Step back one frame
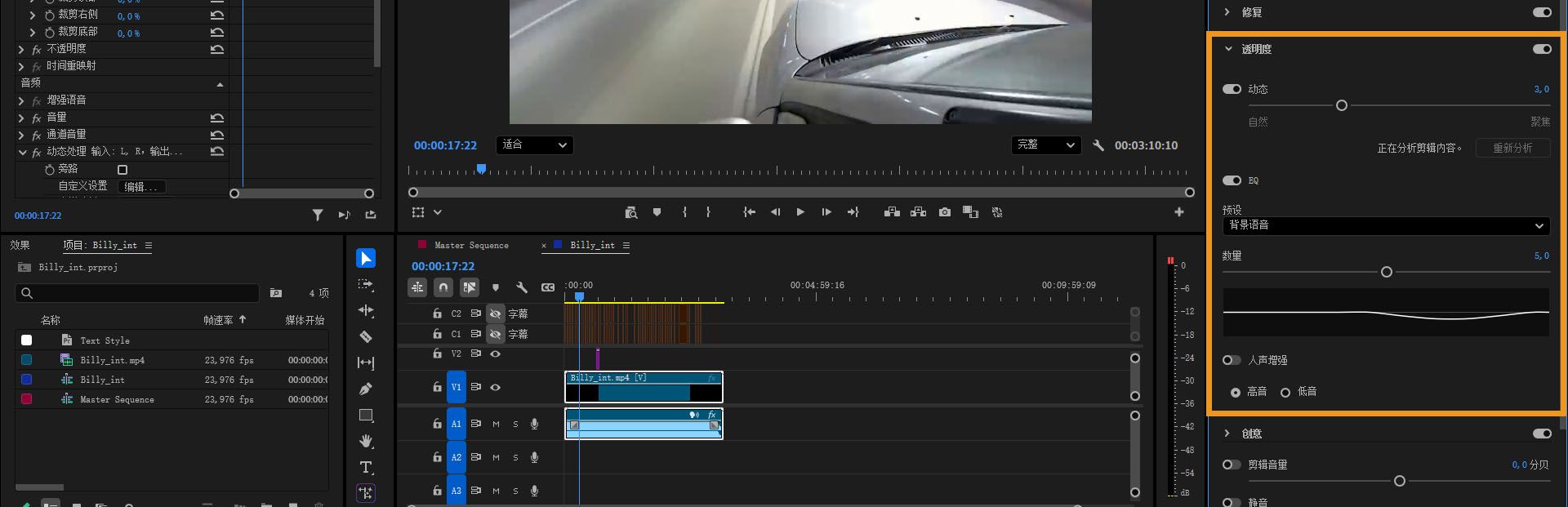This screenshot has height=507, width=1568. coord(775,212)
